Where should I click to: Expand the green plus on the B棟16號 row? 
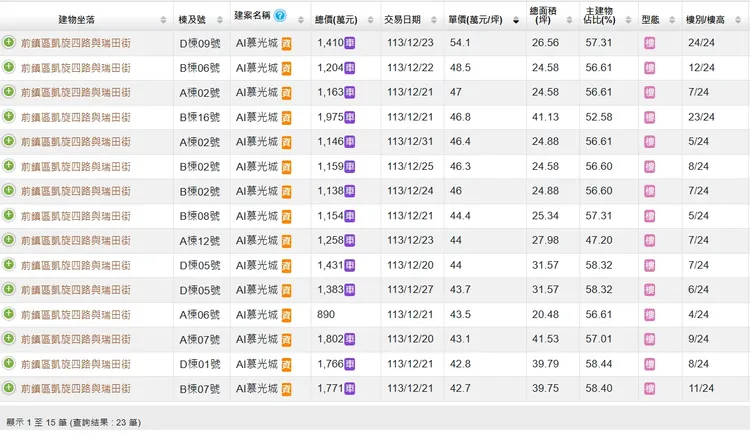click(x=9, y=116)
